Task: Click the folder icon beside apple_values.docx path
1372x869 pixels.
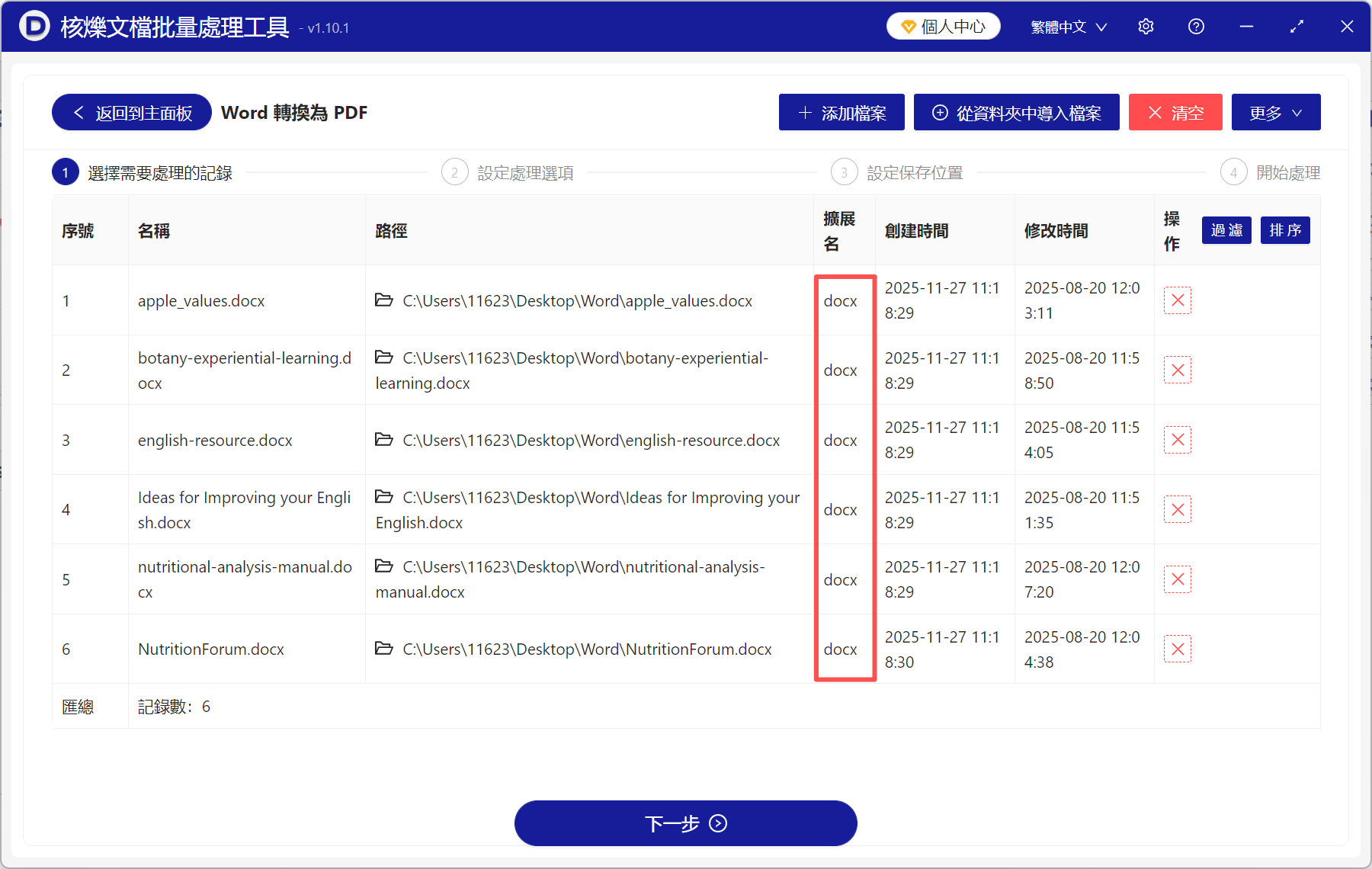Action: [383, 300]
